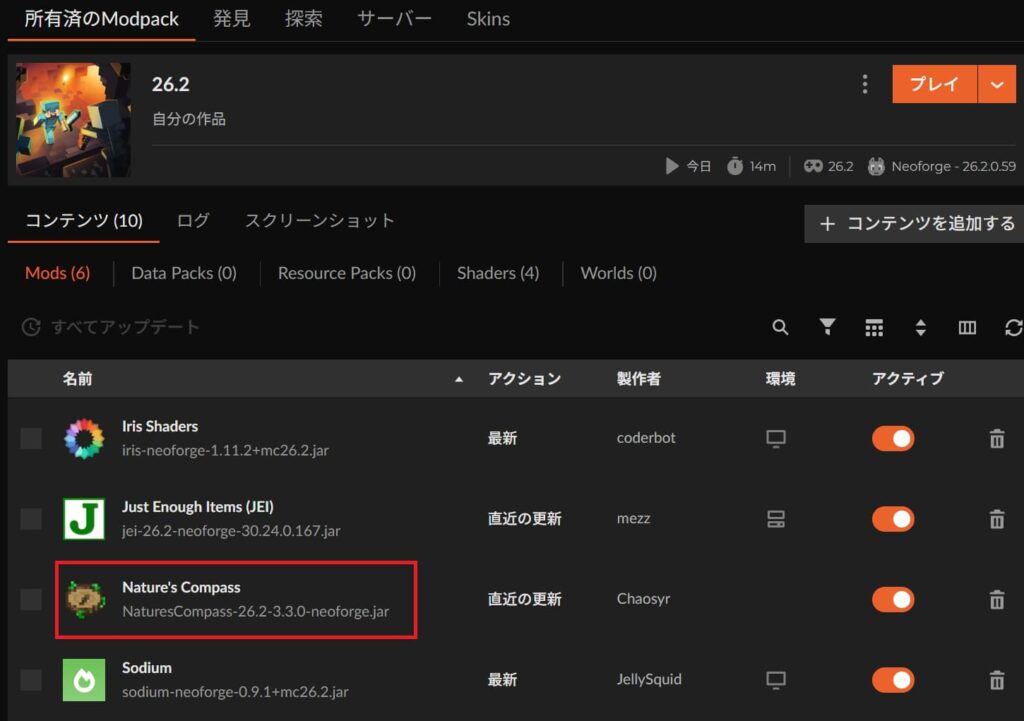Click the orange プレイ button
Image resolution: width=1024 pixels, height=721 pixels.
(935, 84)
